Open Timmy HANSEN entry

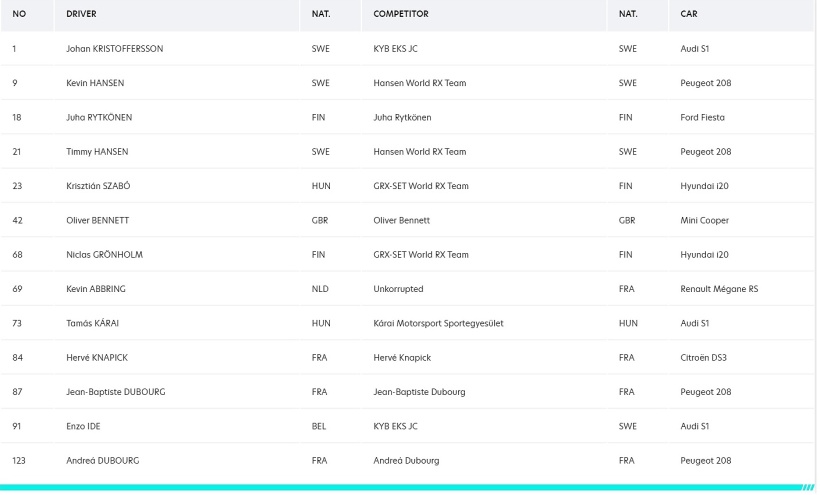pyautogui.click(x=97, y=152)
